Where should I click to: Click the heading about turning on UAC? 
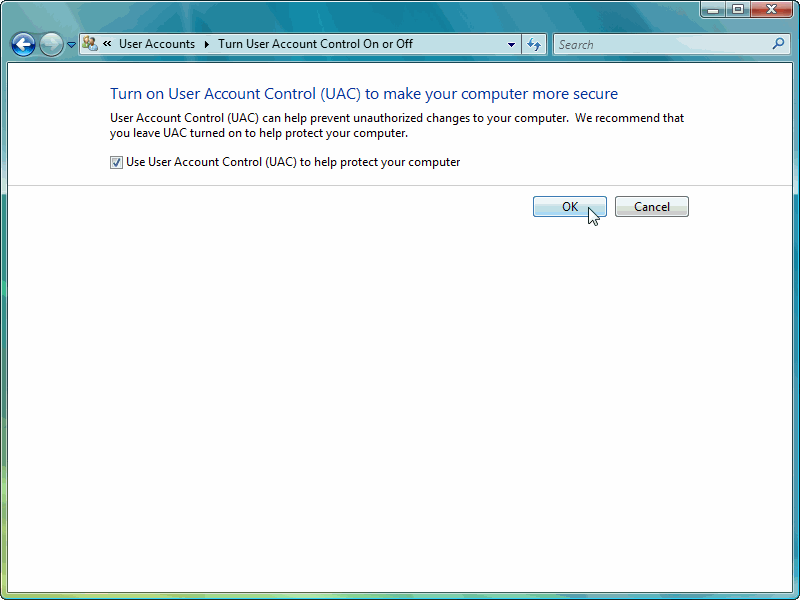364,94
